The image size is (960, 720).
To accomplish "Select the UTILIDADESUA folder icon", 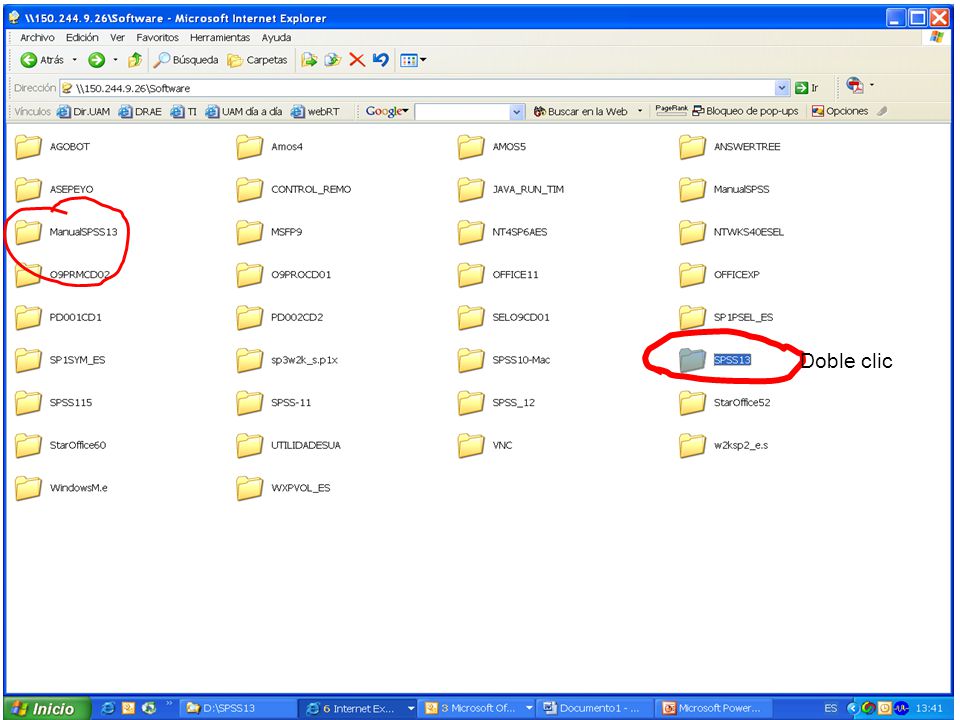I will (250, 445).
